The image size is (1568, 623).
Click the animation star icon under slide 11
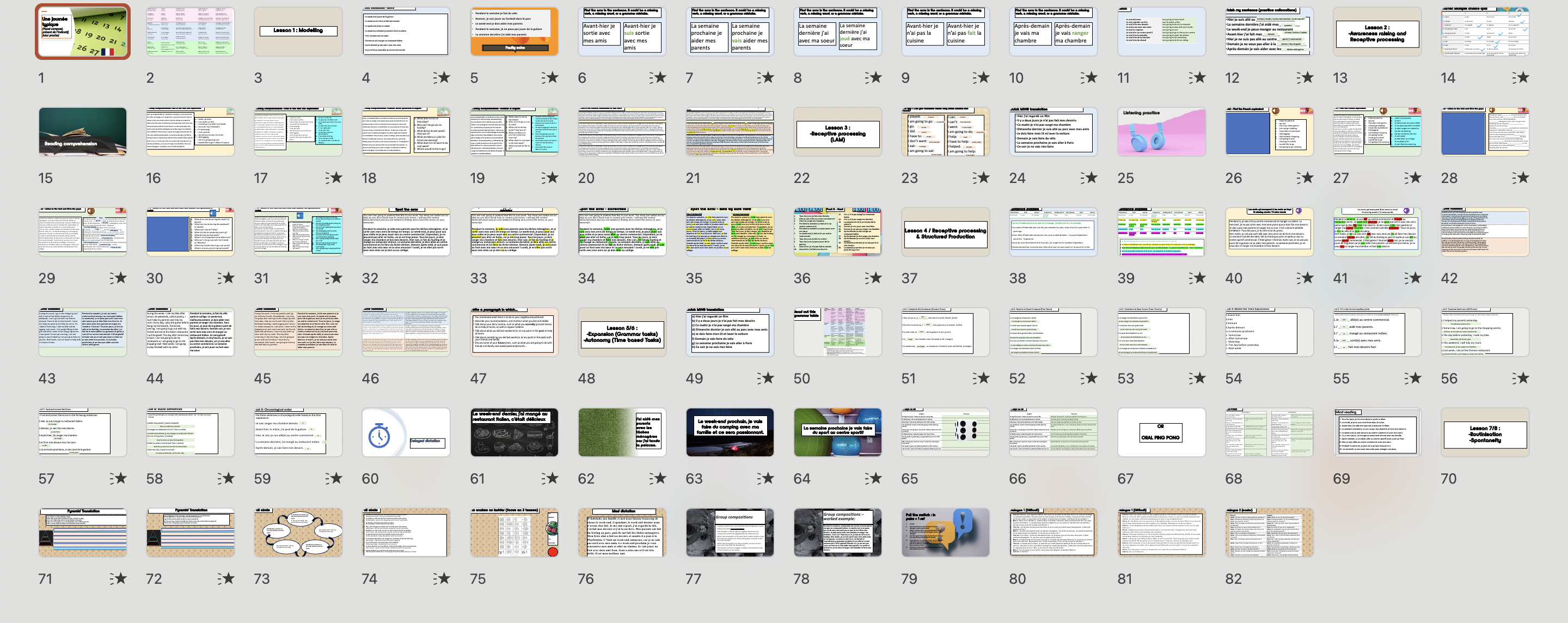1197,77
